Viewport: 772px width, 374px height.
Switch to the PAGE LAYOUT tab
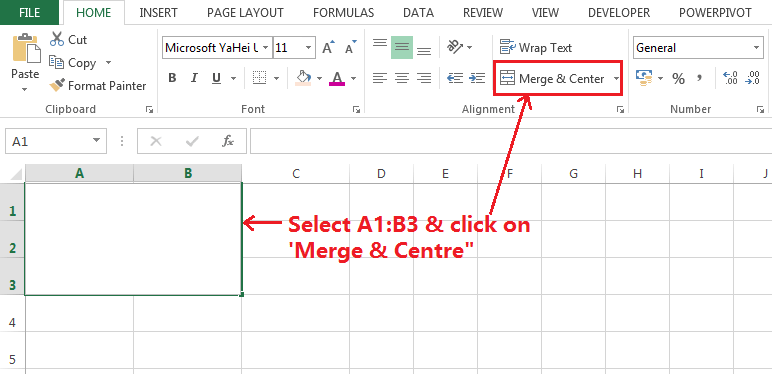click(245, 12)
